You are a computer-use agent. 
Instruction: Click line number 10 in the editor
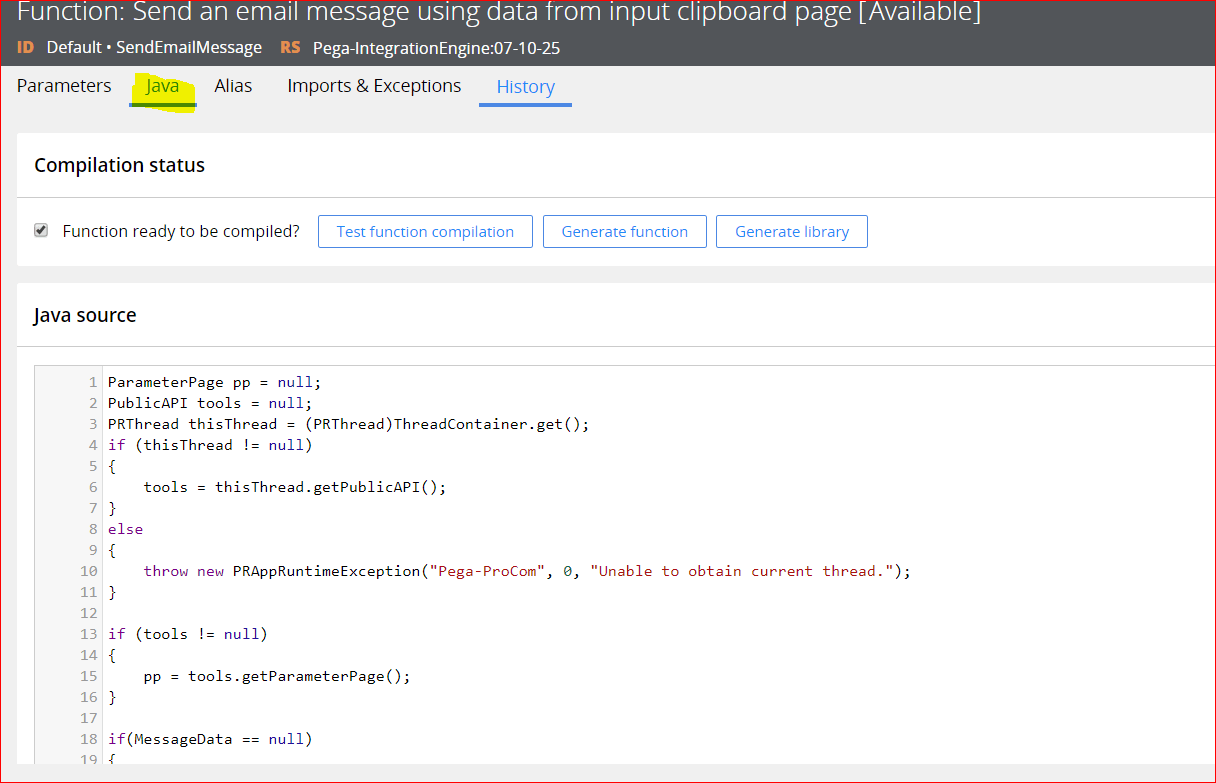(x=89, y=571)
